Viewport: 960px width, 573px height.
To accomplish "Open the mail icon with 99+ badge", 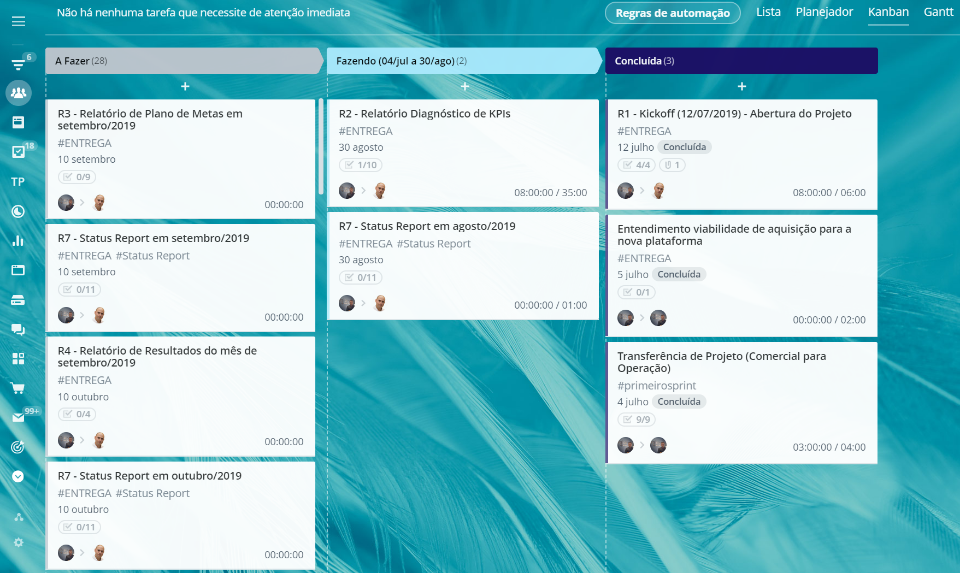I will (x=18, y=418).
